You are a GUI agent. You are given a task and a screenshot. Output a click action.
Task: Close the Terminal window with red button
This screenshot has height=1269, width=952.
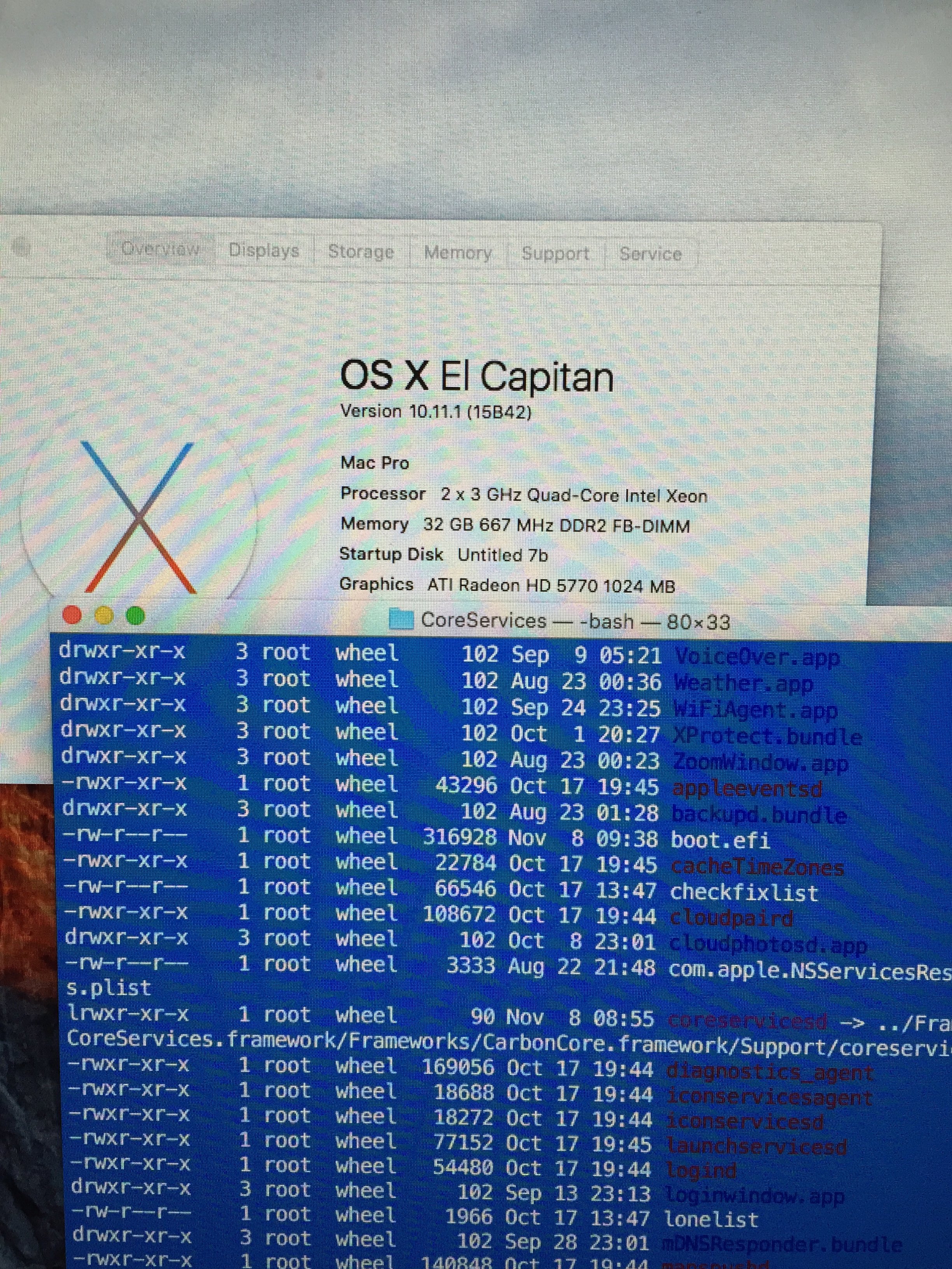click(x=72, y=615)
